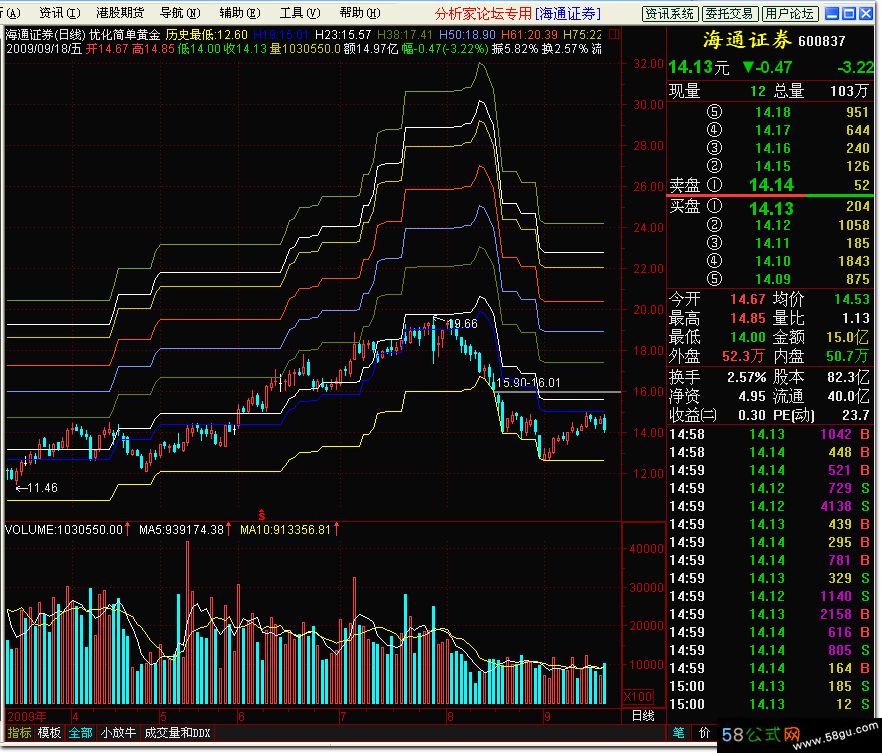Click the trade row with volume 2158
Viewport: 882px width, 753px height.
[770, 614]
